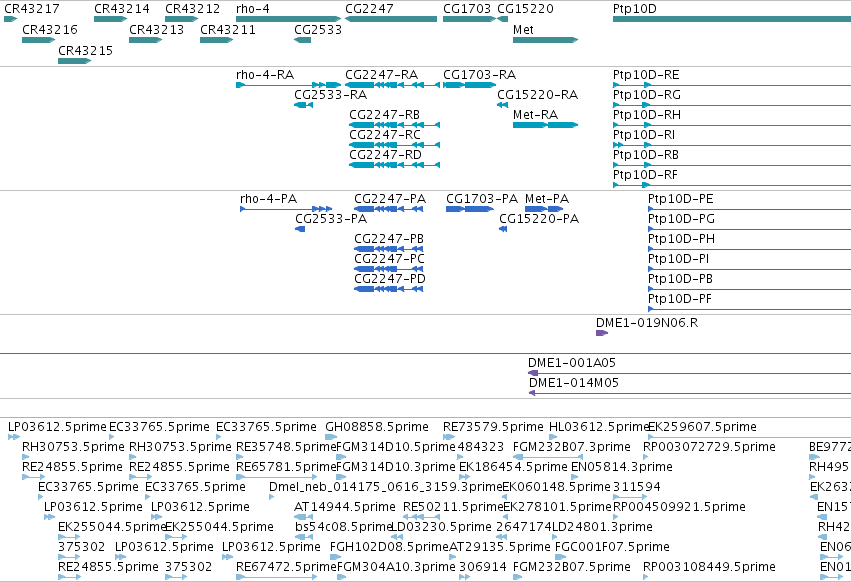Select the FGM314D10.3prime EST label
The image size is (851, 582).
click(396, 467)
